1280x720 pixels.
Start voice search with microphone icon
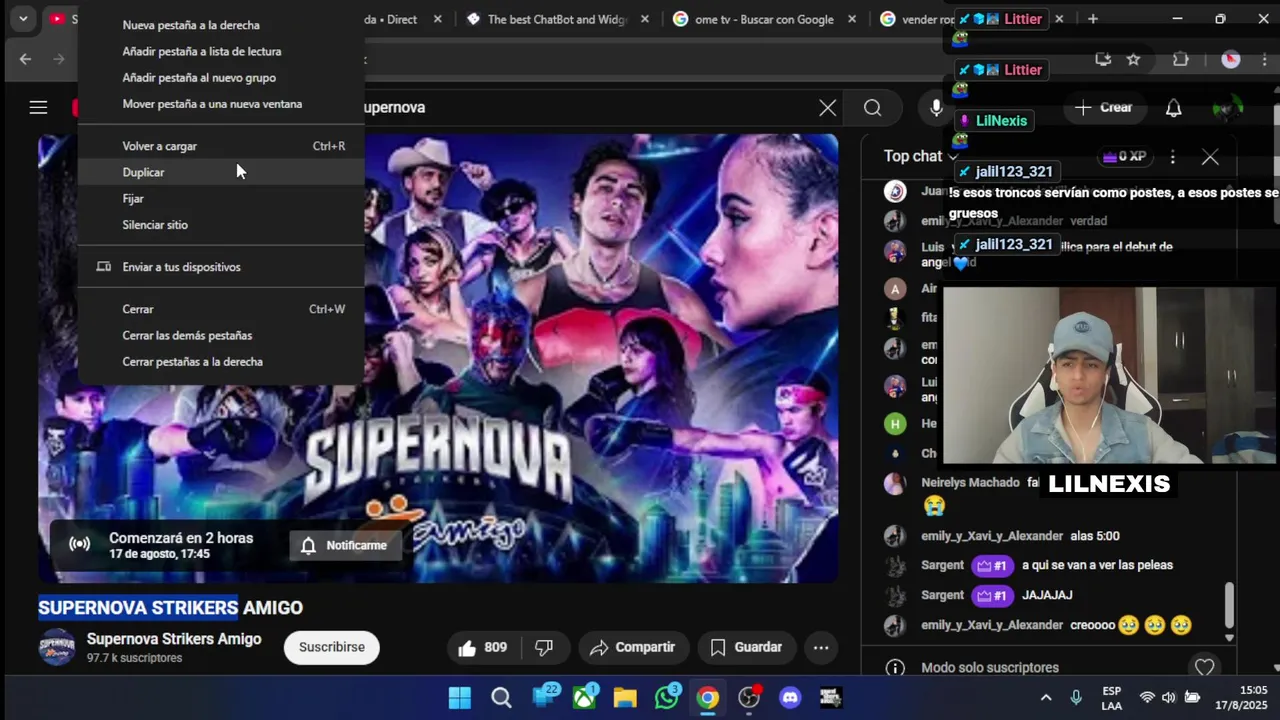(936, 108)
